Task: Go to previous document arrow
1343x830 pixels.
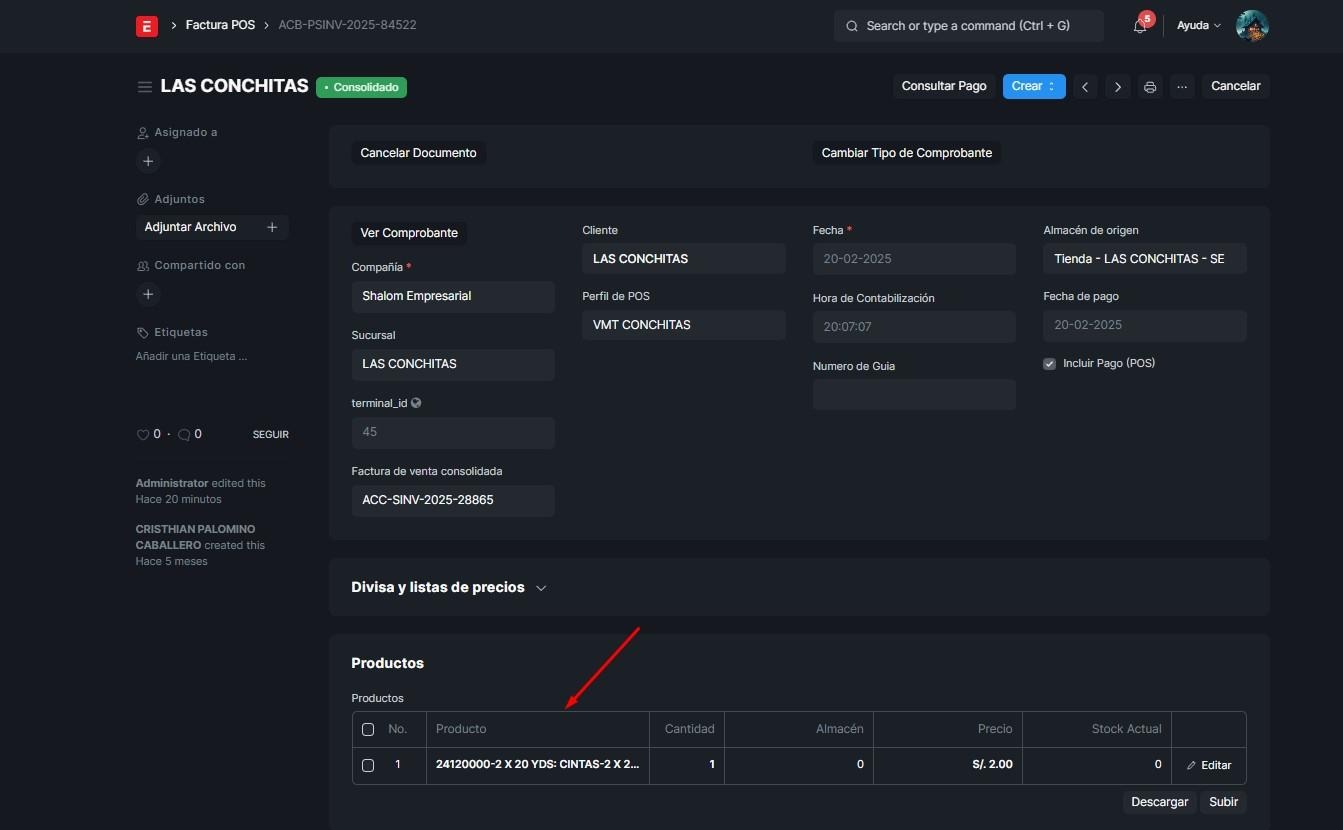Action: tap(1085, 87)
